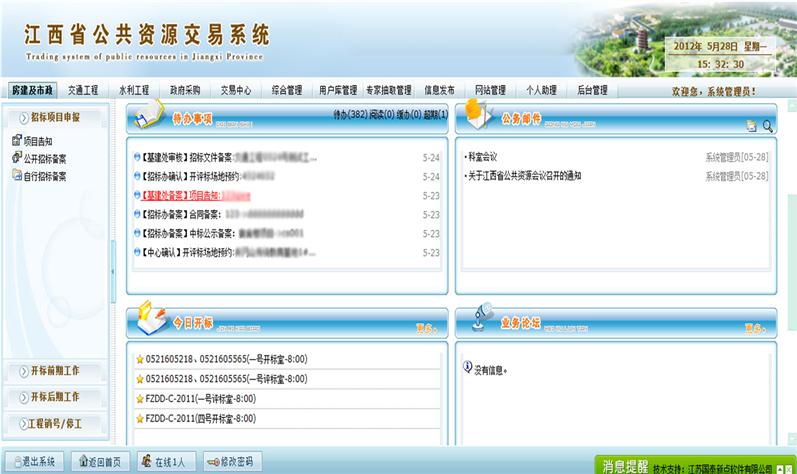This screenshot has height=474, width=797.
Task: Open the red 【基建处备案】项目告知 item
Action: (x=196, y=196)
